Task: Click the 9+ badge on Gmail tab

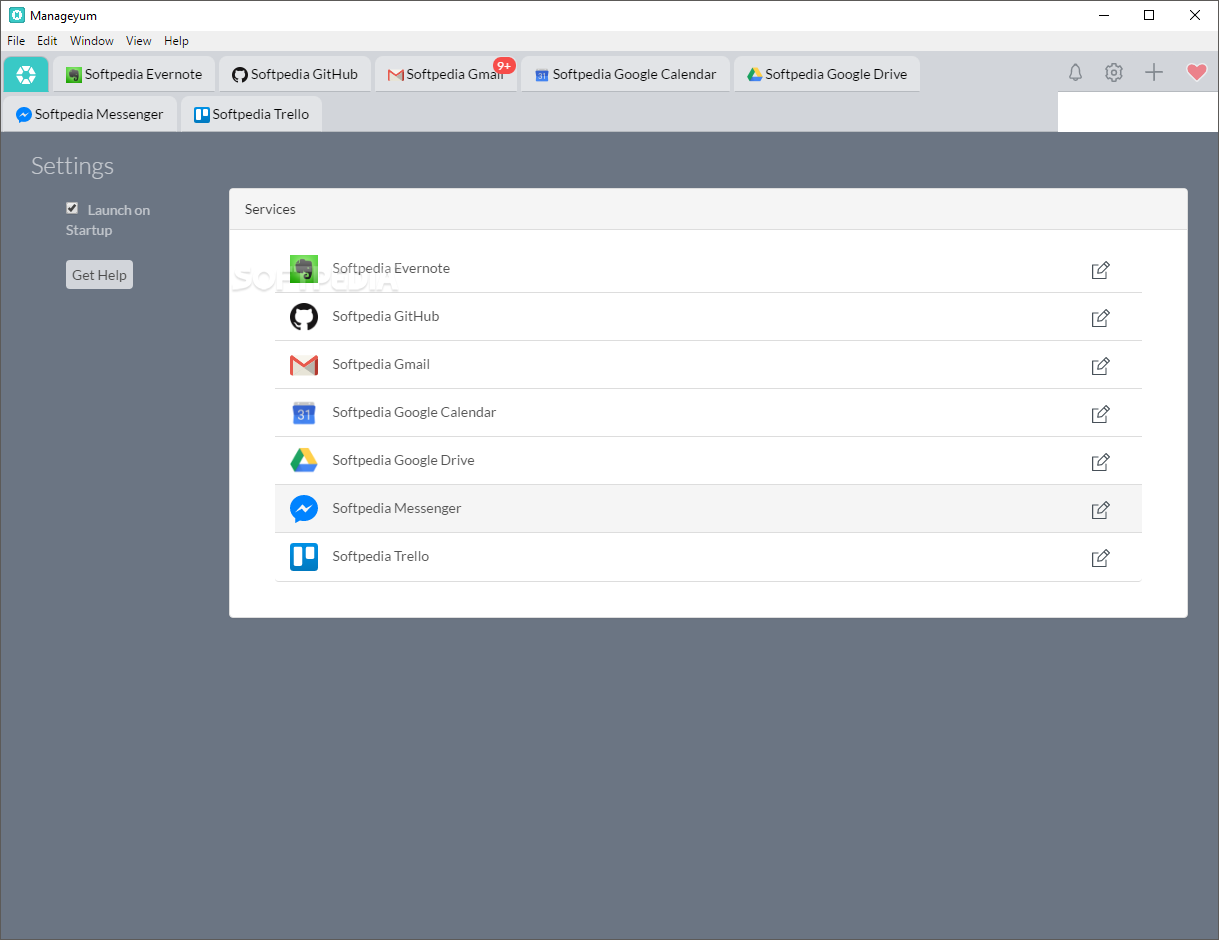Action: tap(504, 65)
